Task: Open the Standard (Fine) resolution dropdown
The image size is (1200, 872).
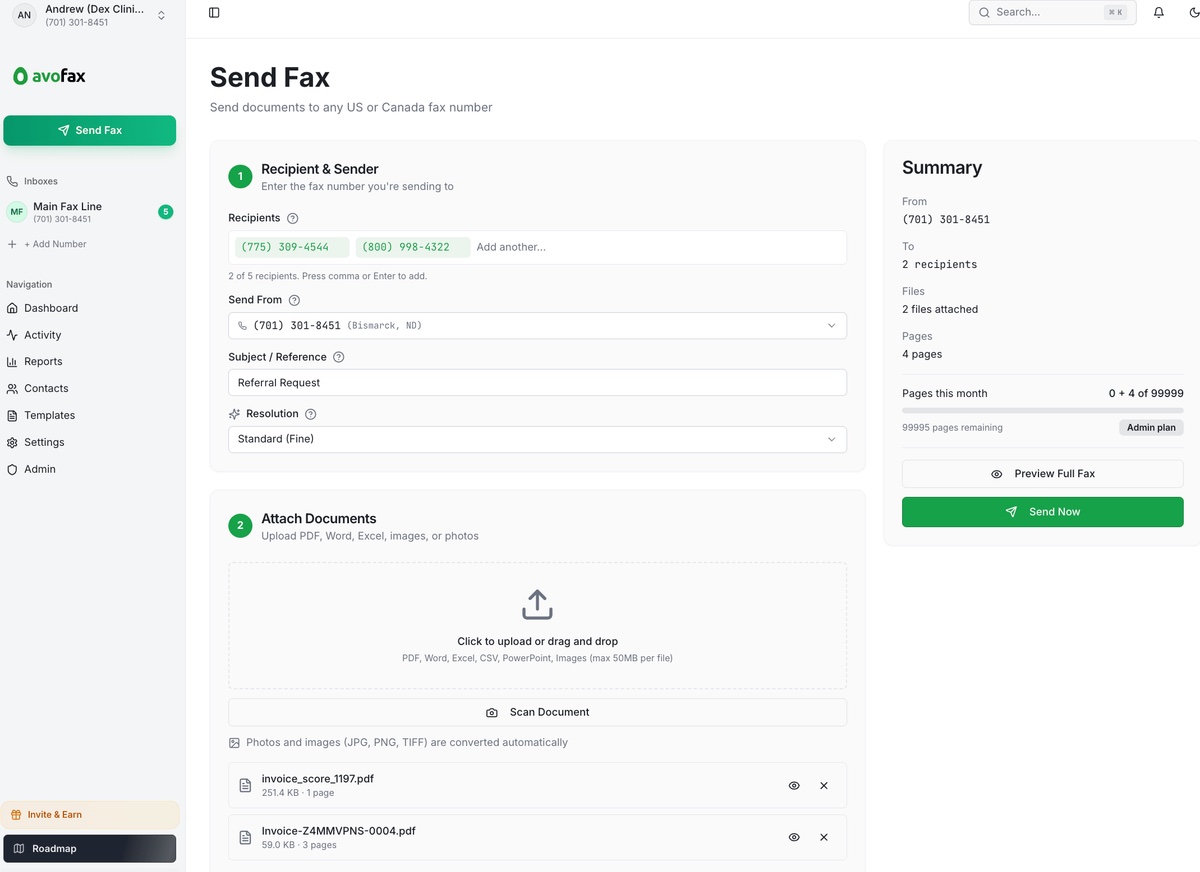Action: click(537, 439)
